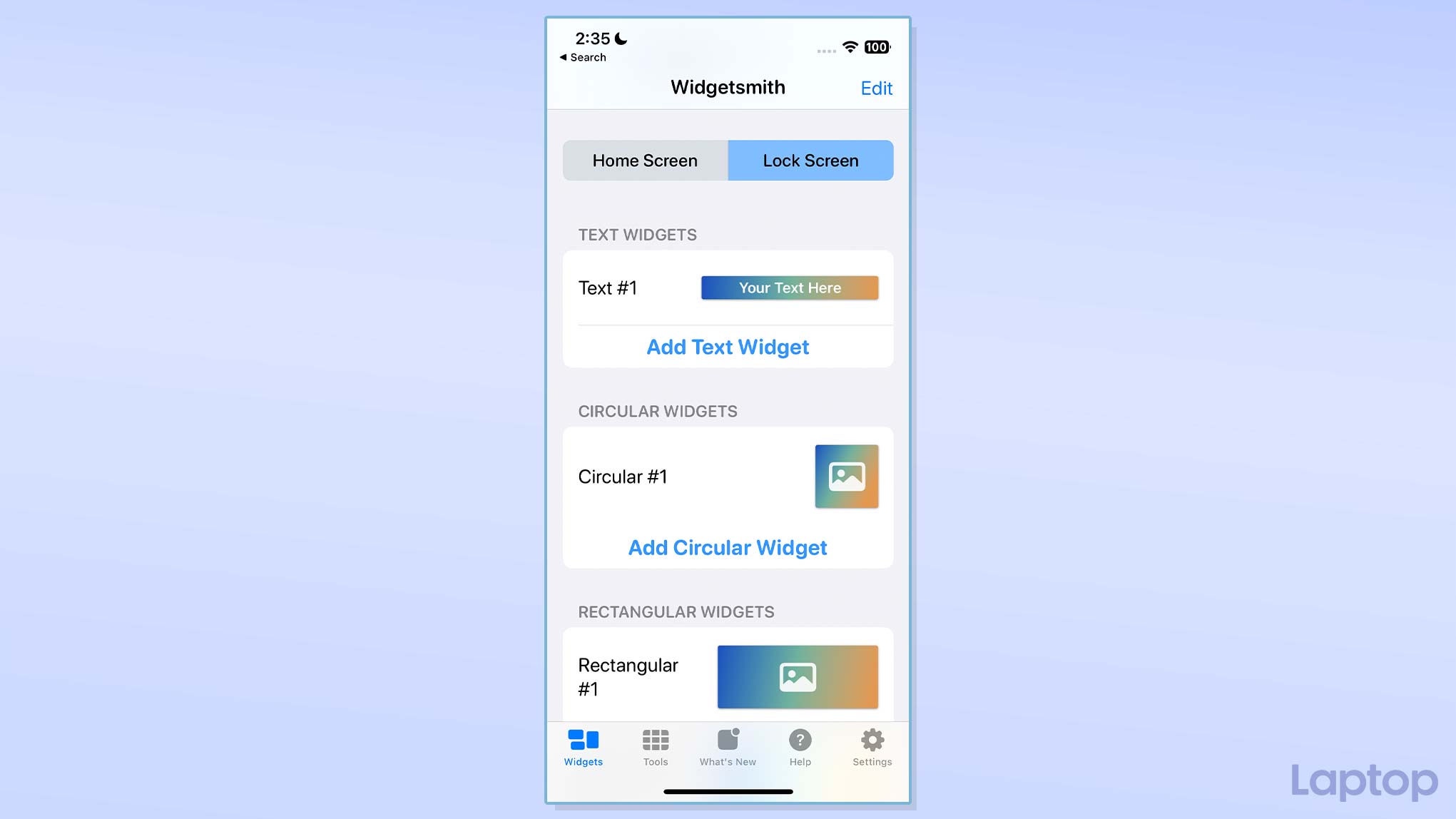Switch to the Home Screen tab
Screen dimensions: 1456x819
pyautogui.click(x=644, y=160)
